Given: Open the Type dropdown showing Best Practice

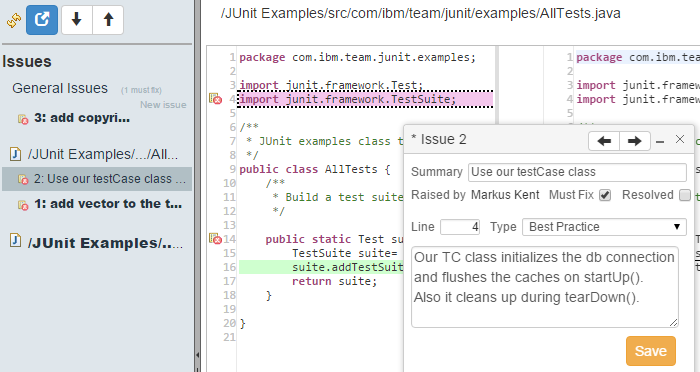Looking at the screenshot, I should [x=604, y=227].
